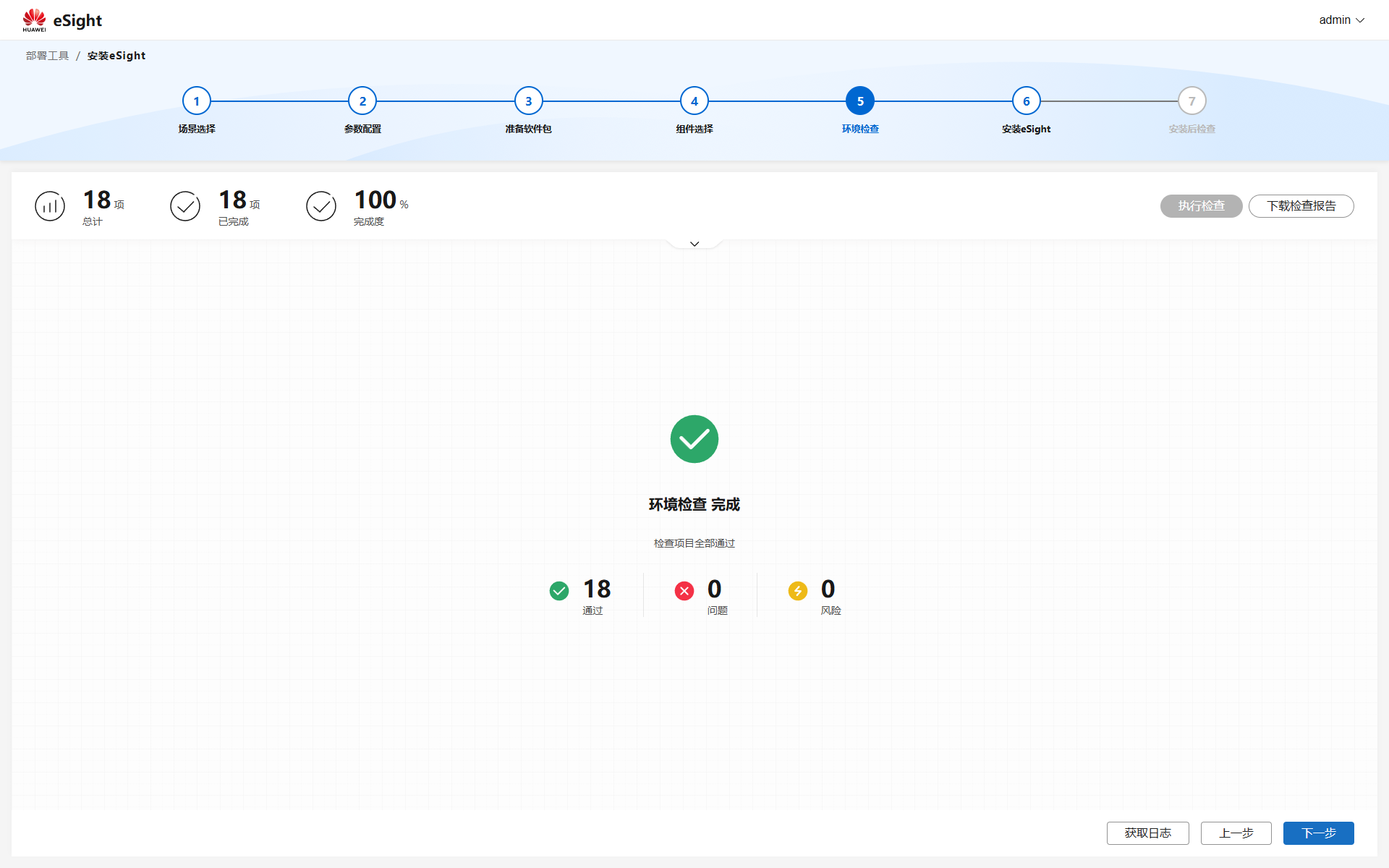The width and height of the screenshot is (1389, 868).
Task: Click the 获取日志 button
Action: coord(1147,833)
